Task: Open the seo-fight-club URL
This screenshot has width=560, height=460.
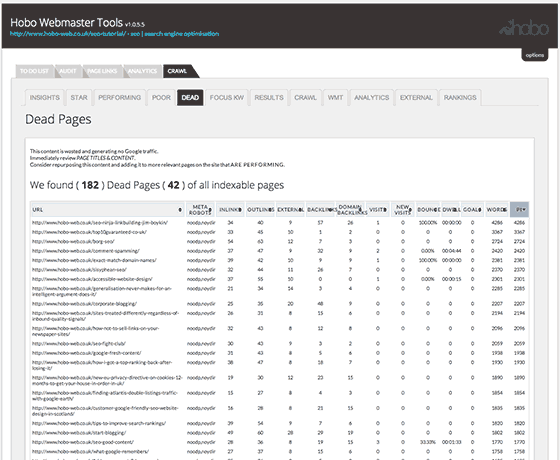Action: [x=79, y=344]
